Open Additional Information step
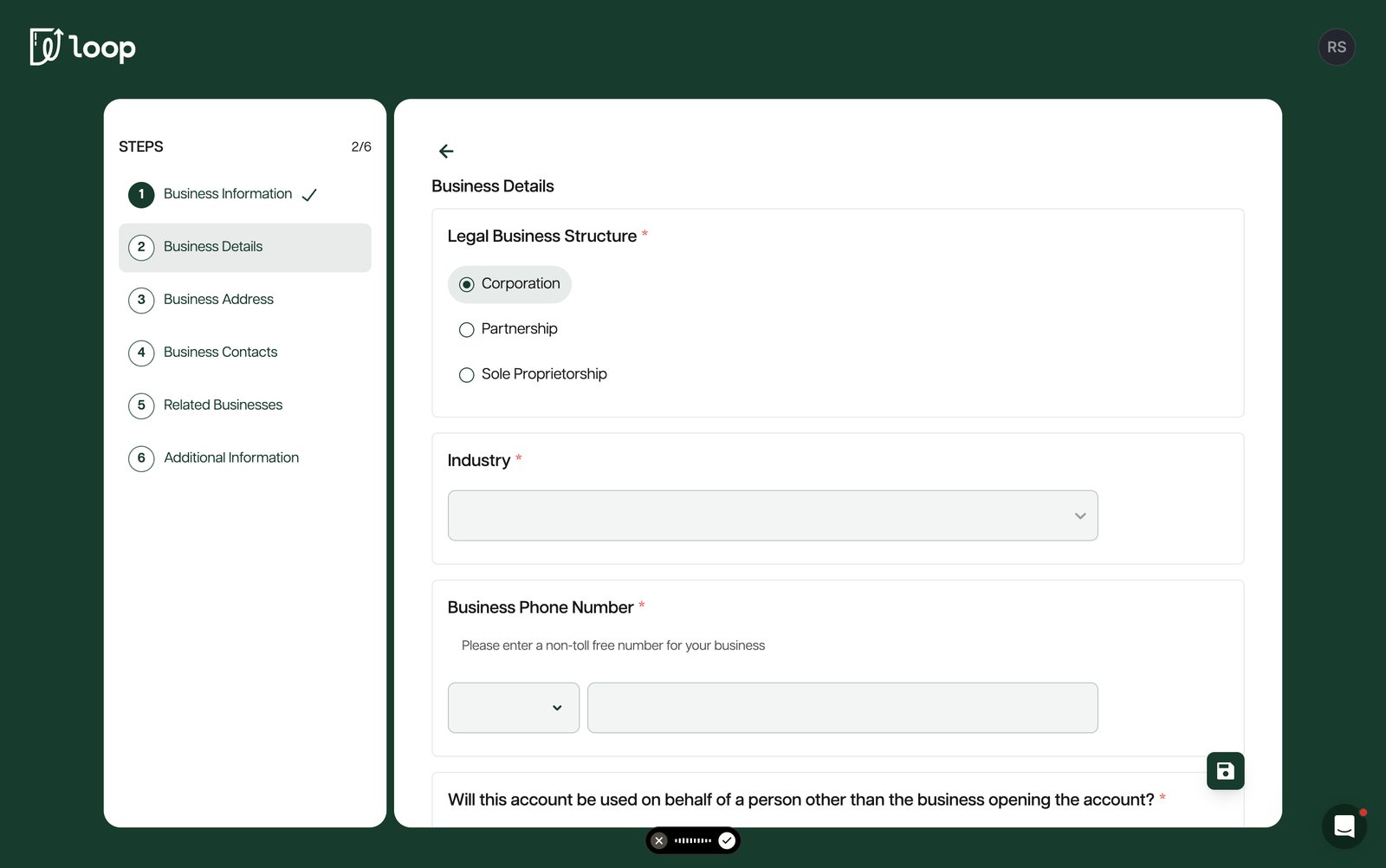Screen dimensions: 1386x868 click(x=245, y=458)
